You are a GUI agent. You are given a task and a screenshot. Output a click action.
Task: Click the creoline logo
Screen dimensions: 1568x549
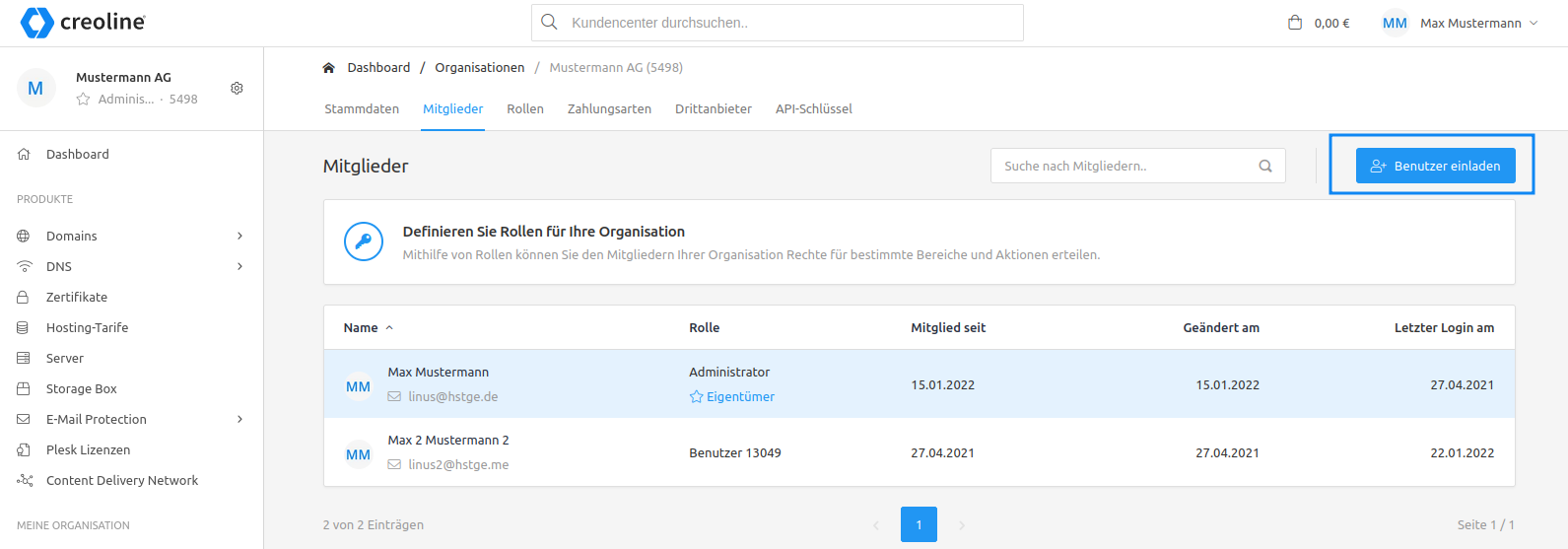click(x=83, y=22)
